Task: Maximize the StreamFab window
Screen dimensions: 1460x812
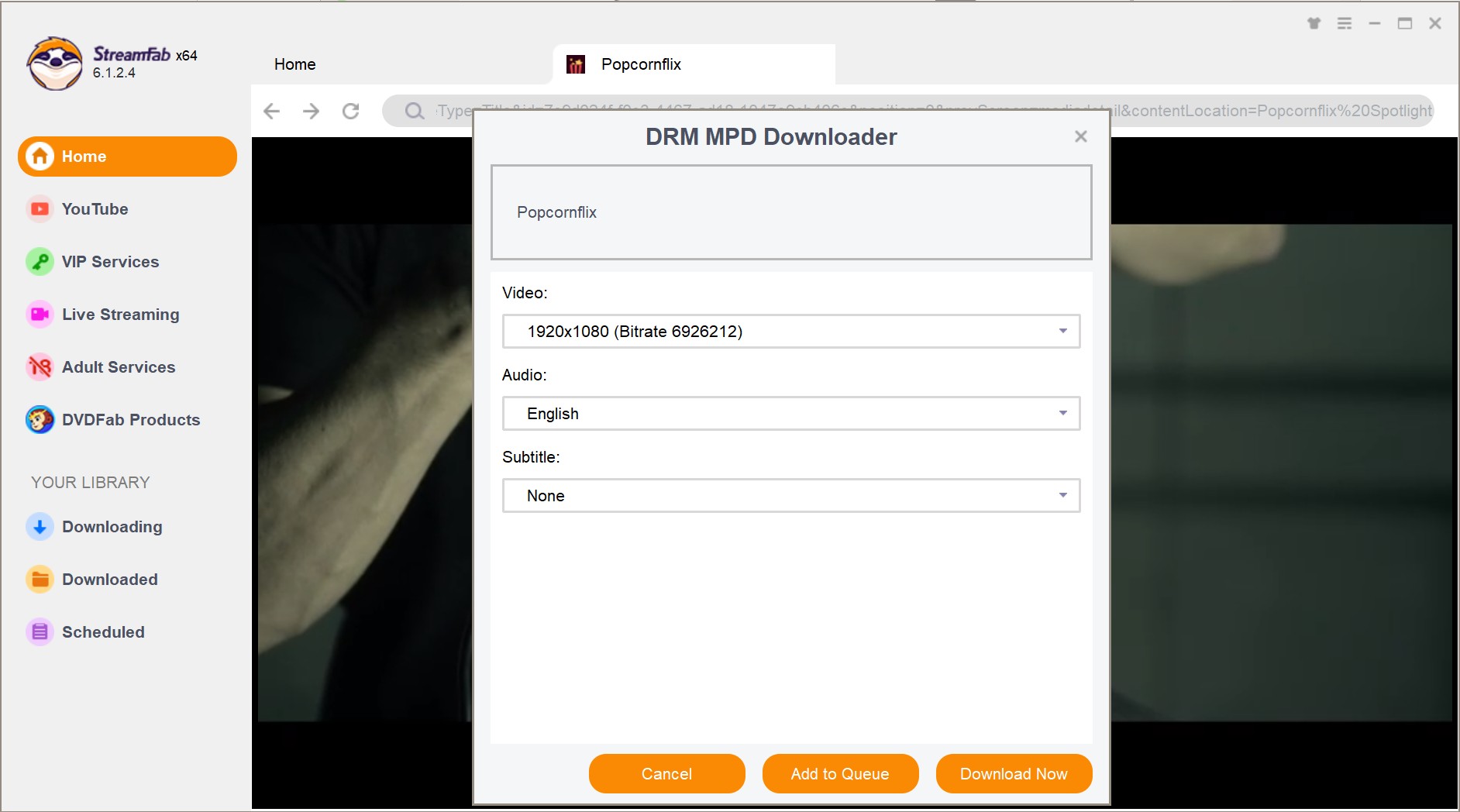Action: pos(1405,23)
